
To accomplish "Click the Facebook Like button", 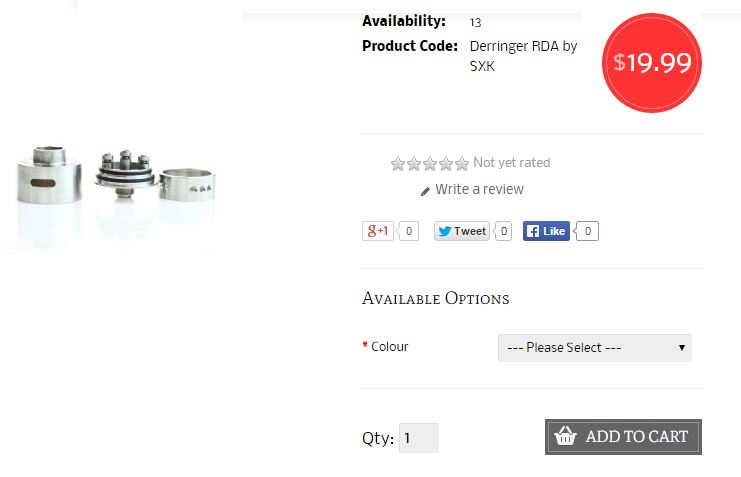I will coord(546,231).
